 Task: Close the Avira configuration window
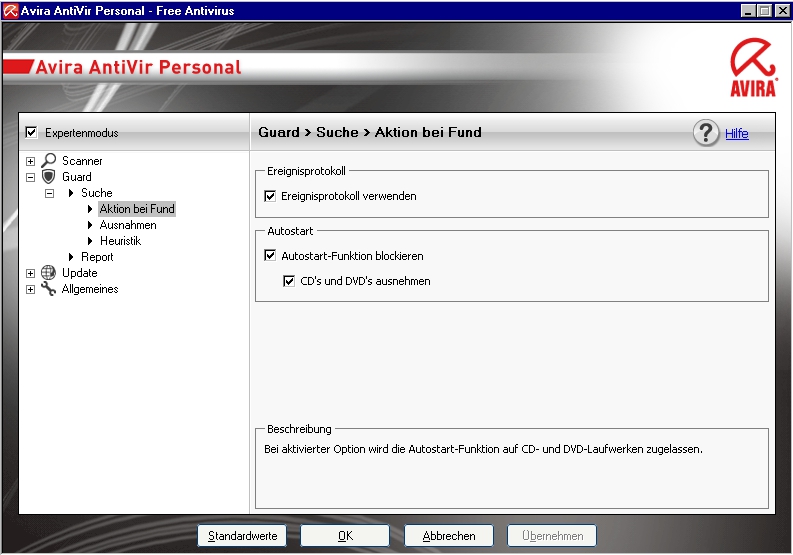coord(783,11)
